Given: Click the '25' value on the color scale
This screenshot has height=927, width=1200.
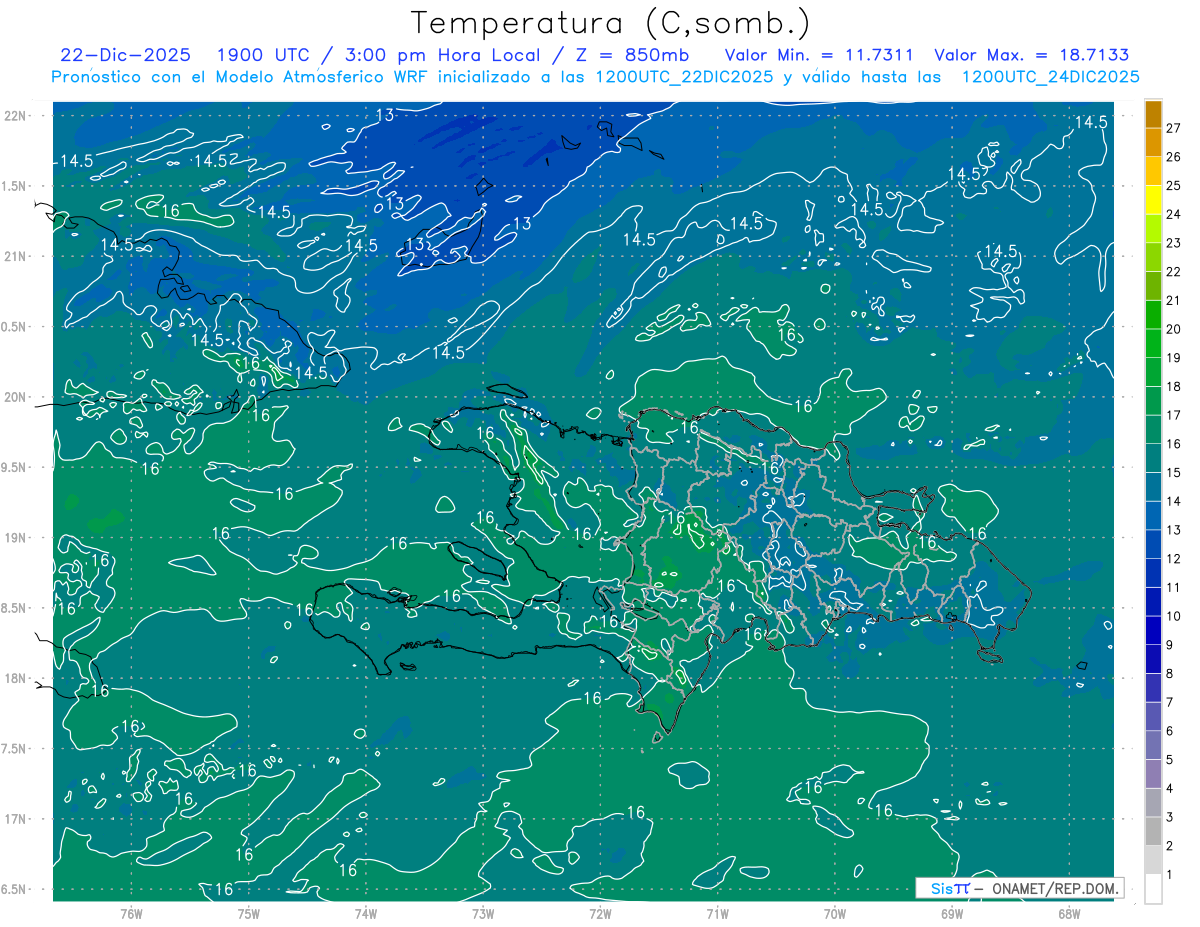Looking at the screenshot, I should coord(1175,185).
